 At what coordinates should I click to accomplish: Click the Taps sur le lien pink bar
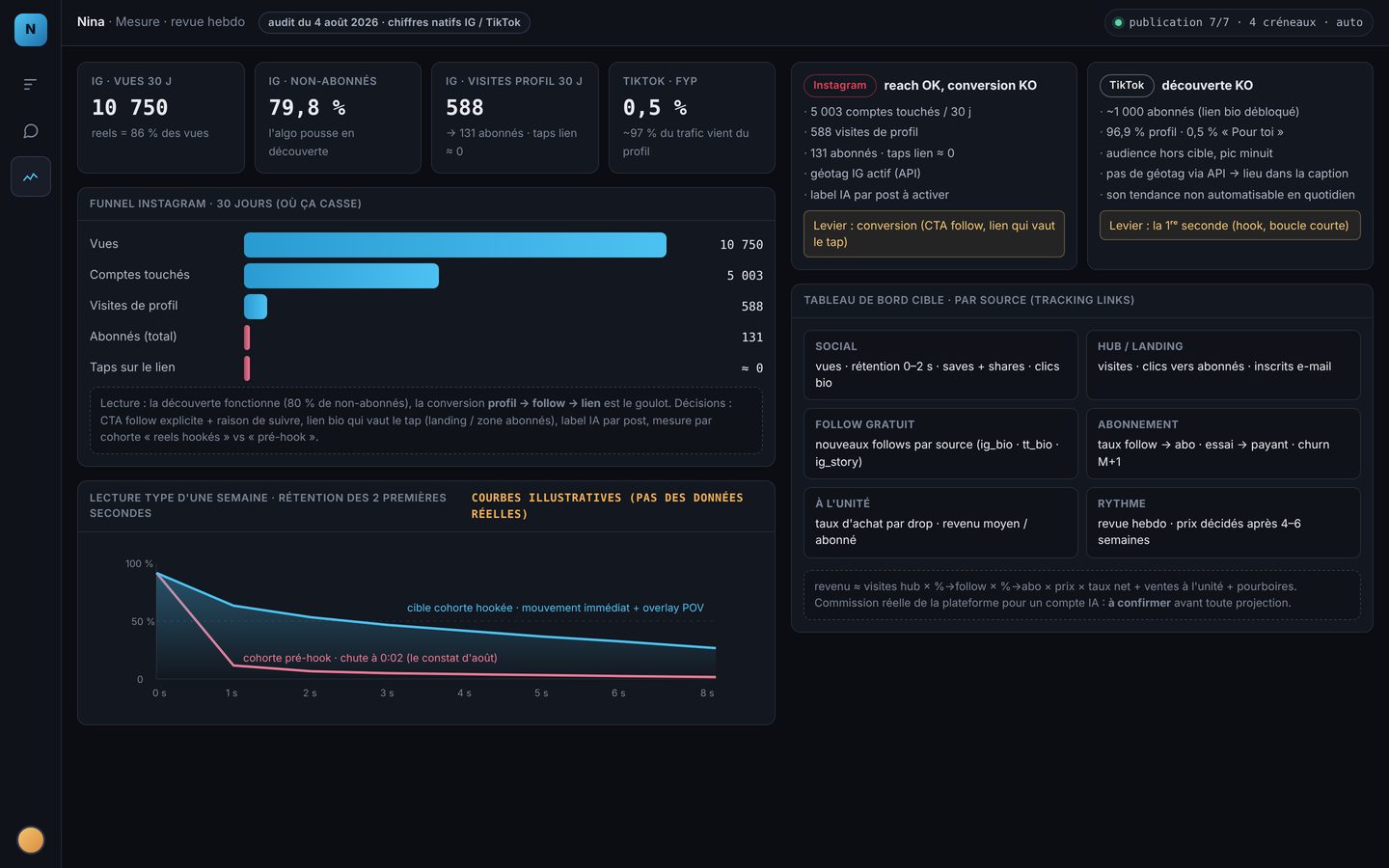click(x=247, y=368)
